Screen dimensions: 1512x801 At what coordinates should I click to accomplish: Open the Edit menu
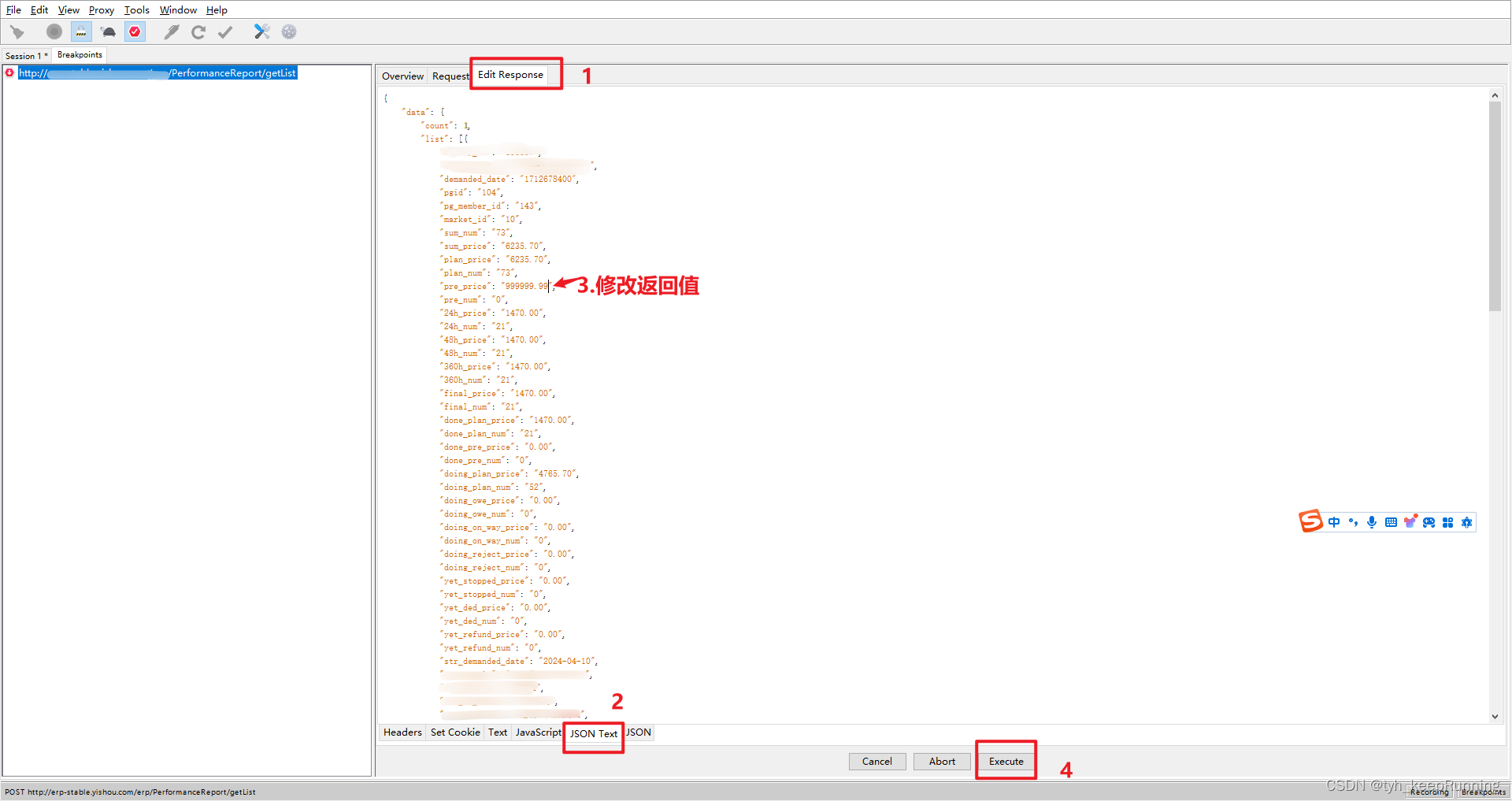(x=39, y=9)
